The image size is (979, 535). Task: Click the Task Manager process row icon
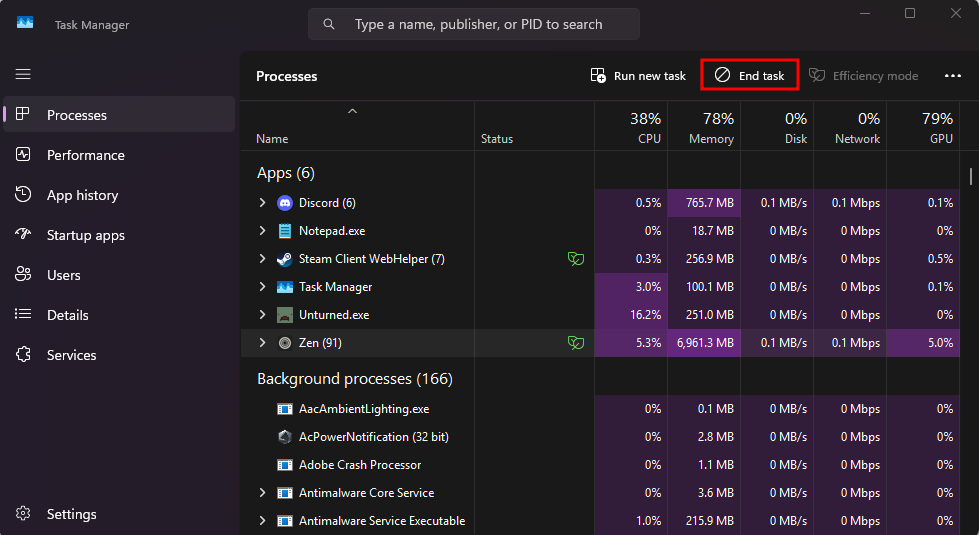285,287
